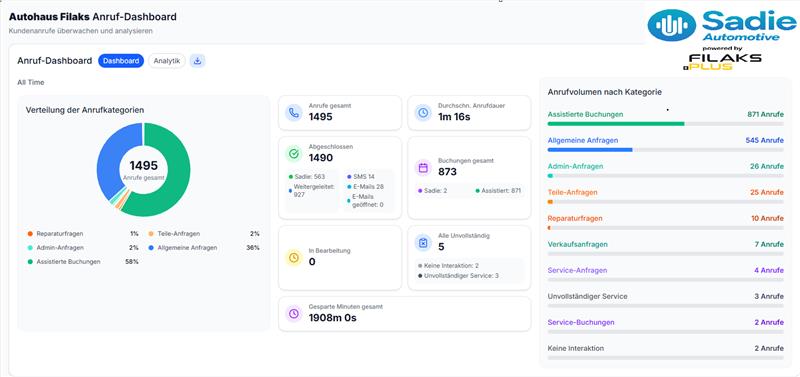Click the Keine Interaktion: 2 entry
This screenshot has width=800, height=377.
click(x=448, y=266)
